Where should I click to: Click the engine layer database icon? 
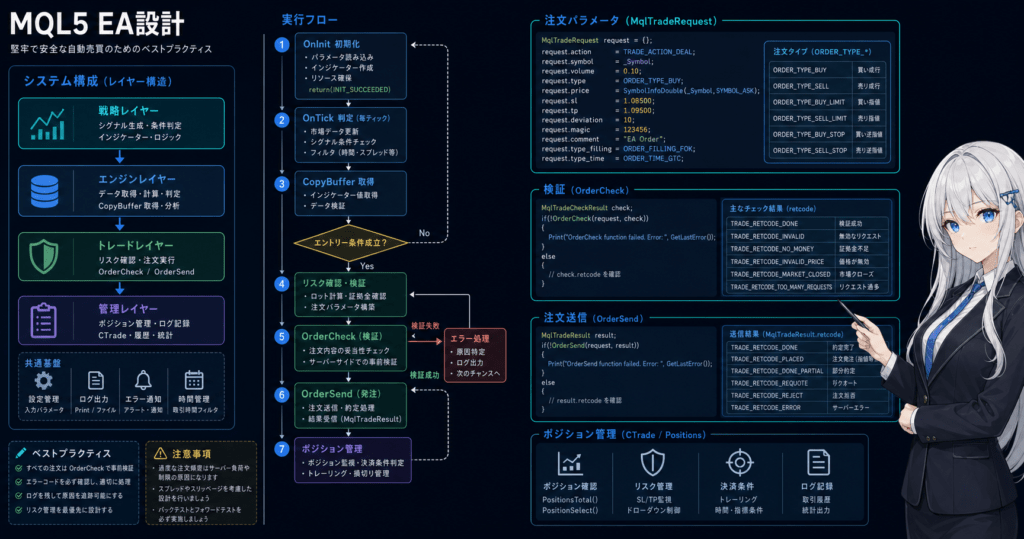(44, 191)
